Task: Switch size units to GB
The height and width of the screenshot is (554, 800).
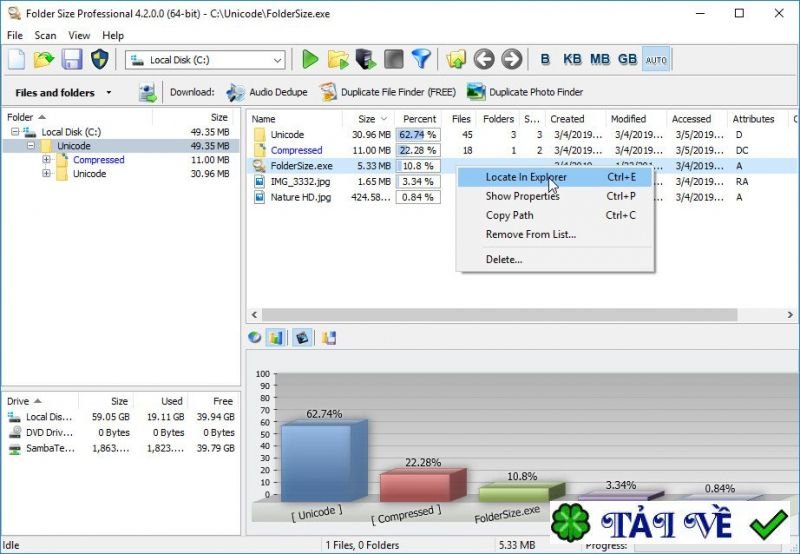Action: 627,60
